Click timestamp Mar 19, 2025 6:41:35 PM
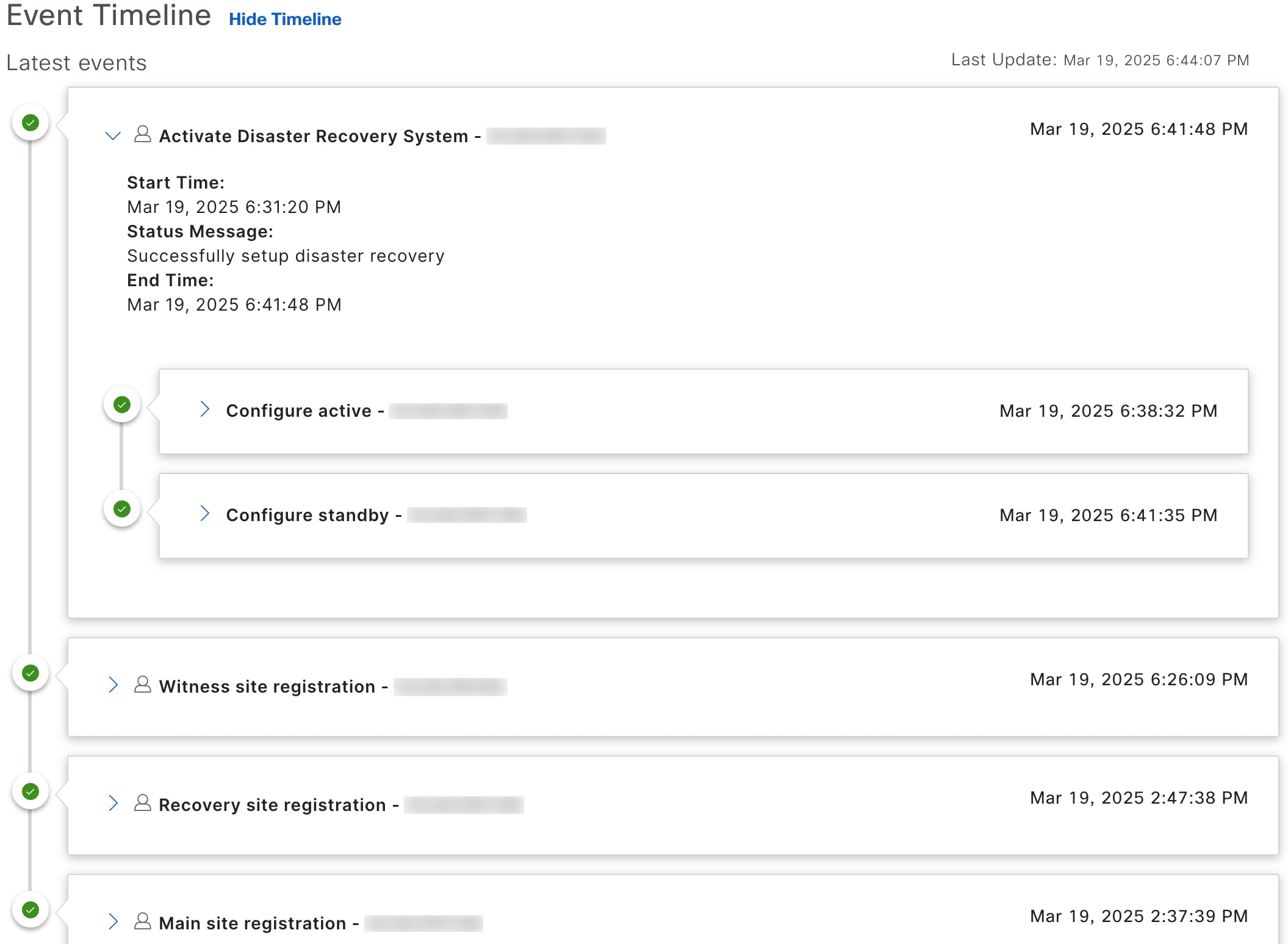This screenshot has width=1288, height=944. (x=1108, y=515)
